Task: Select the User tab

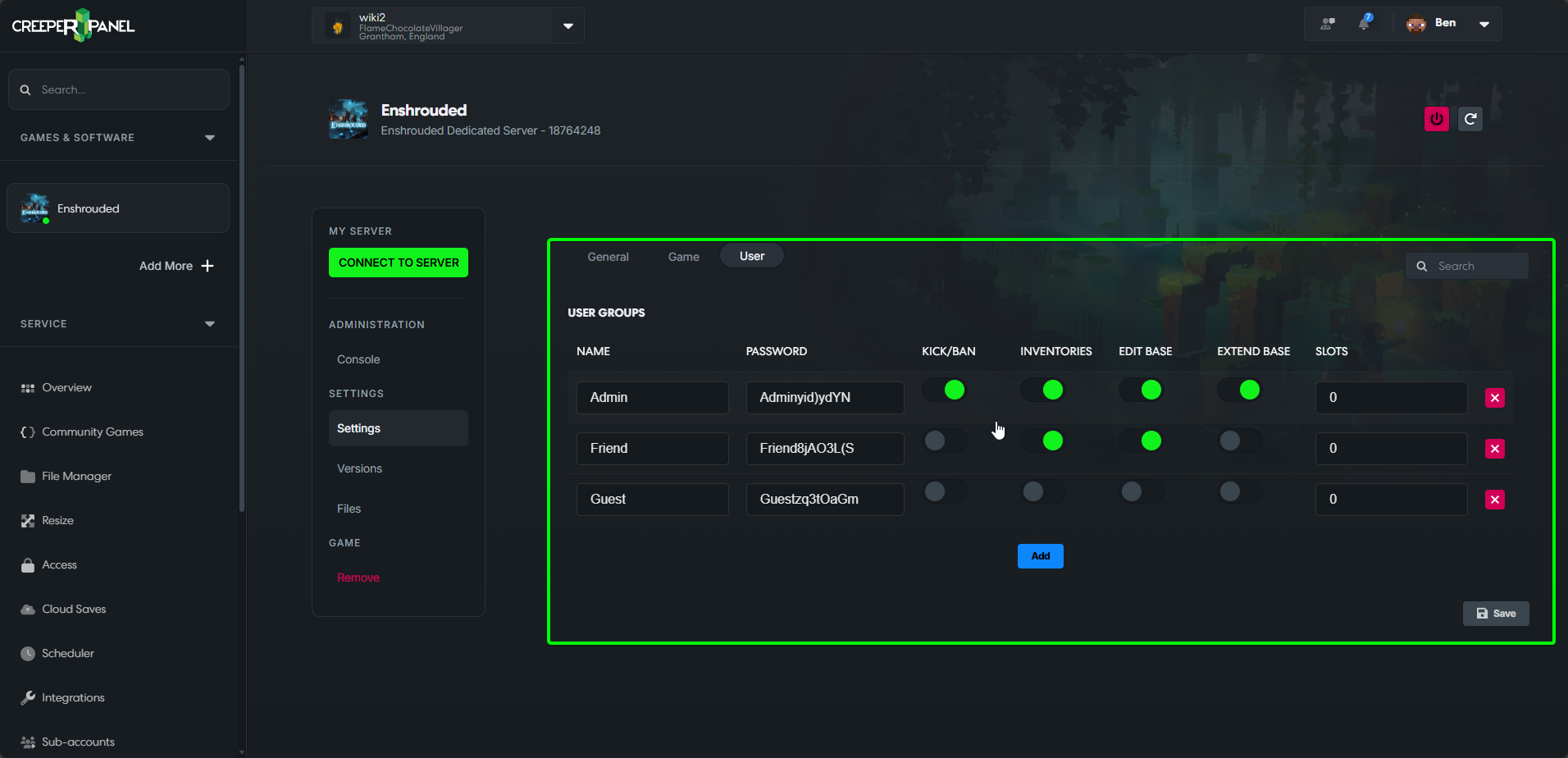Action: [752, 256]
